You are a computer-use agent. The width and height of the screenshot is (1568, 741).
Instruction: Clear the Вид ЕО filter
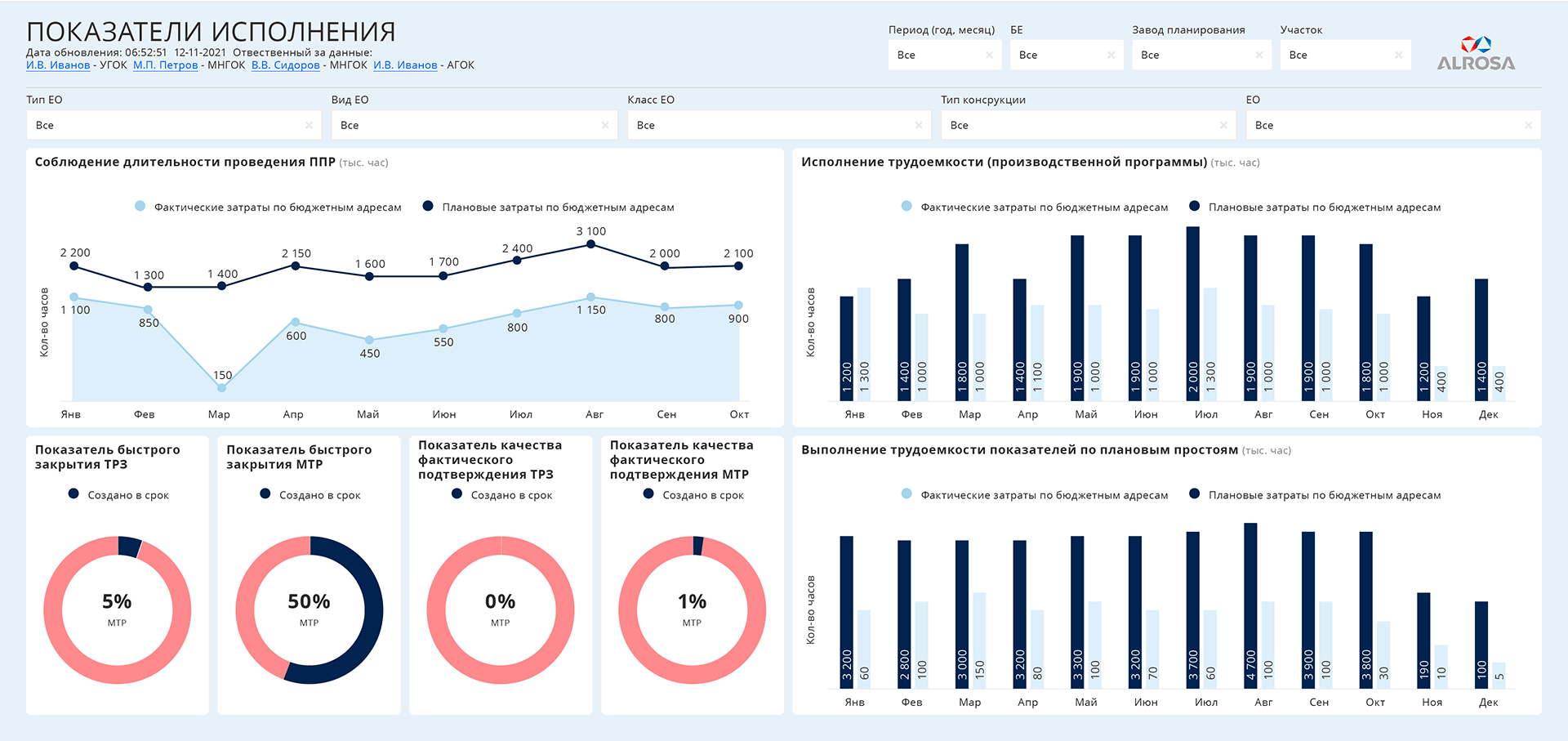[x=605, y=126]
